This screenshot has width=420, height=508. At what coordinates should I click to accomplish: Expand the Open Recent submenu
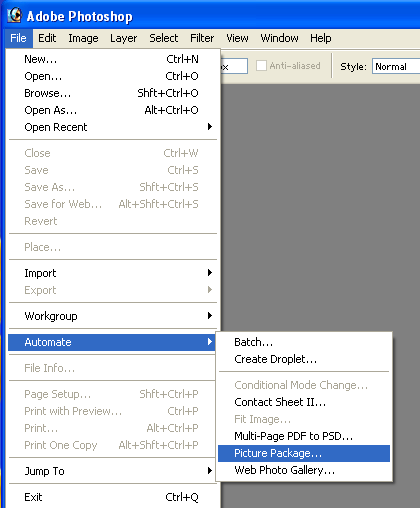tap(112, 127)
